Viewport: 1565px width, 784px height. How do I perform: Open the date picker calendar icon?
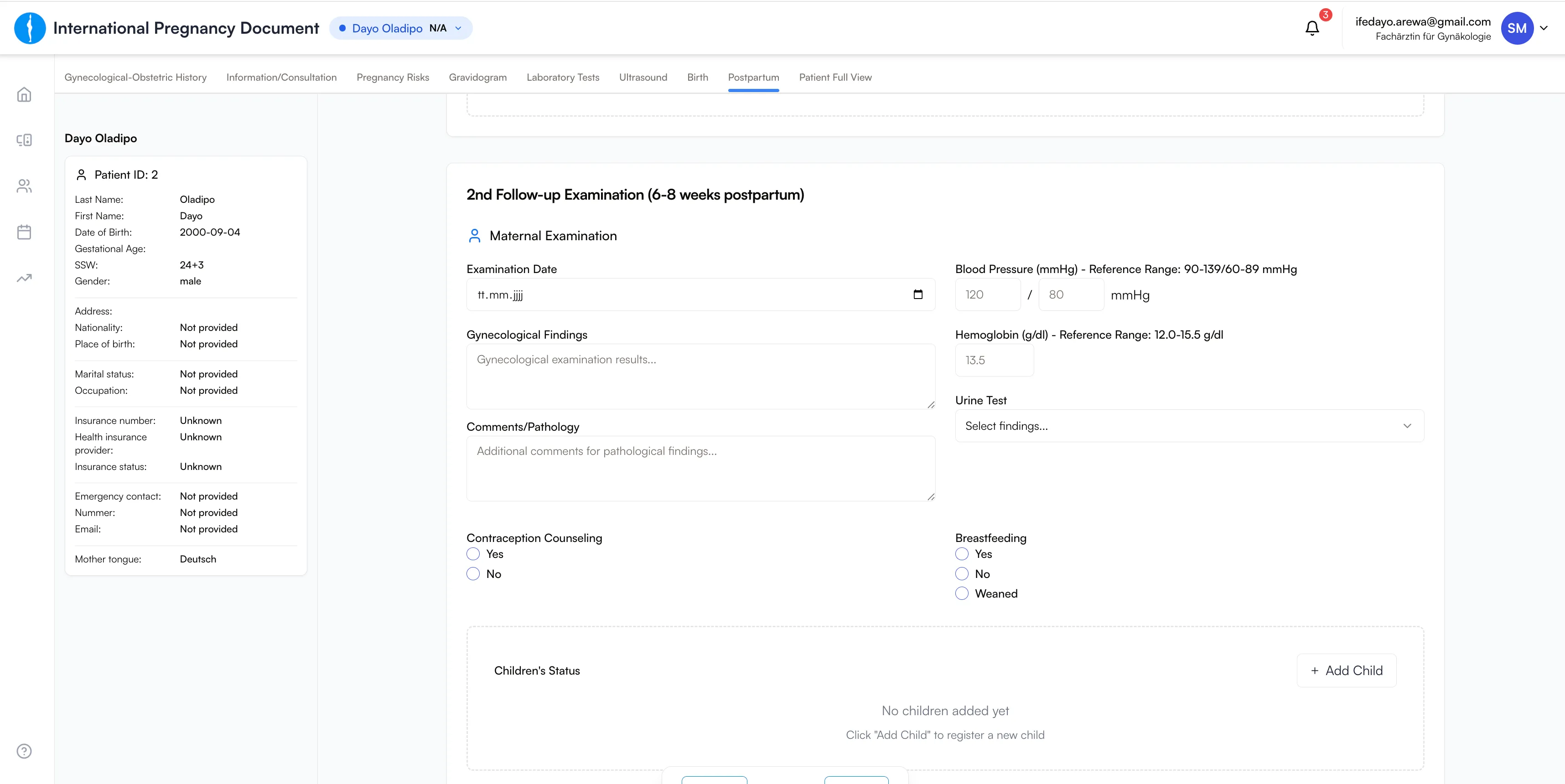[x=918, y=294]
